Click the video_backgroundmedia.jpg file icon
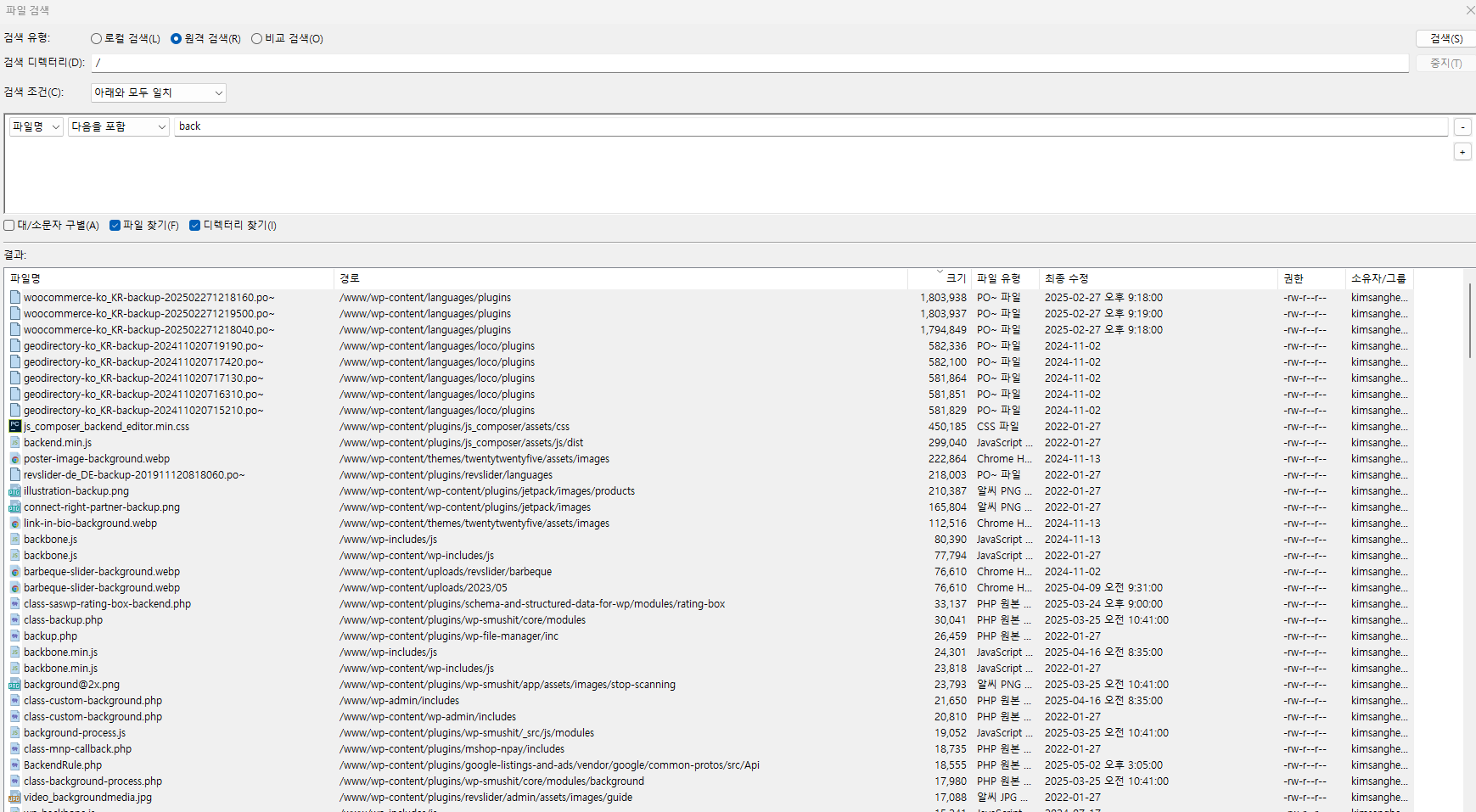1476x812 pixels. click(x=14, y=798)
